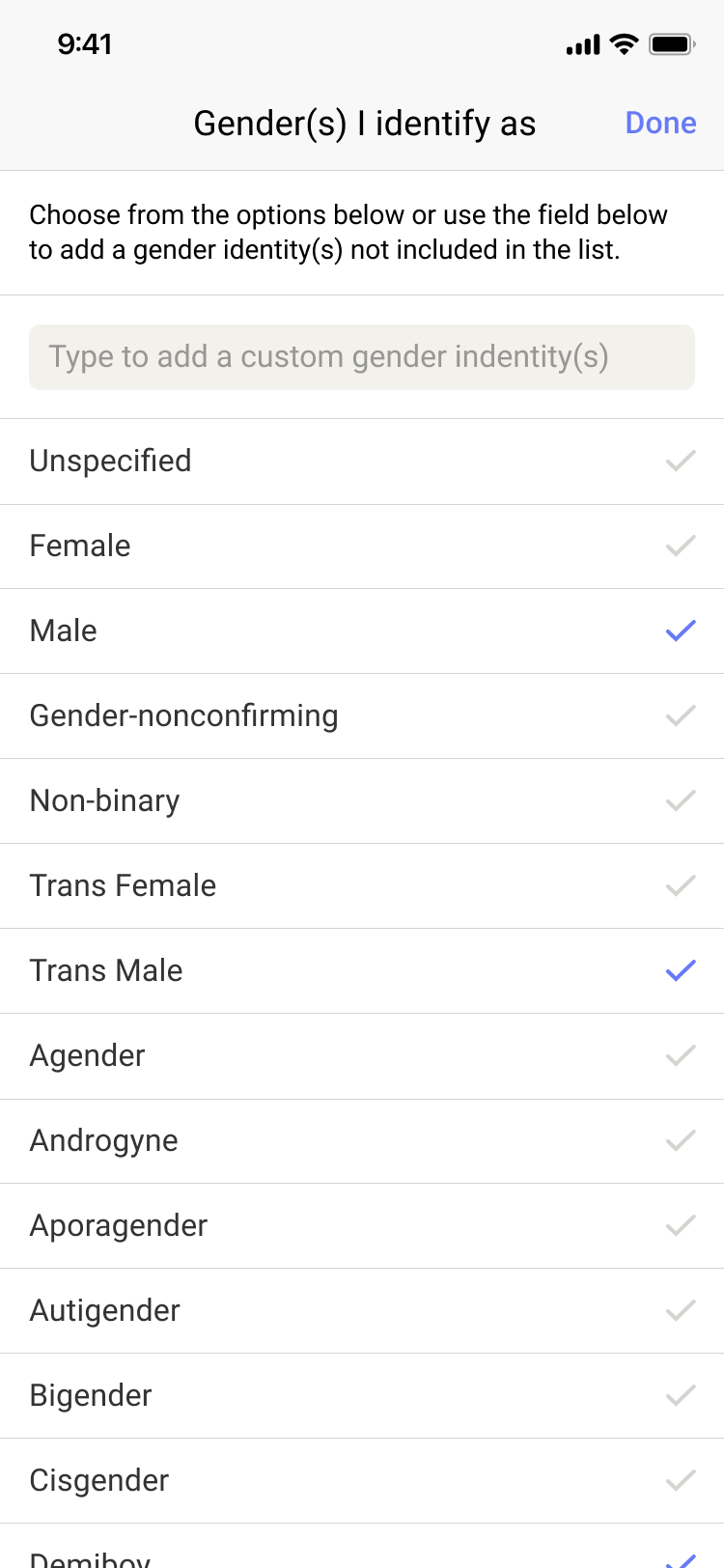This screenshot has height=1568, width=724.
Task: Toggle Gender-nonconfirming checkmark icon
Action: point(681,716)
